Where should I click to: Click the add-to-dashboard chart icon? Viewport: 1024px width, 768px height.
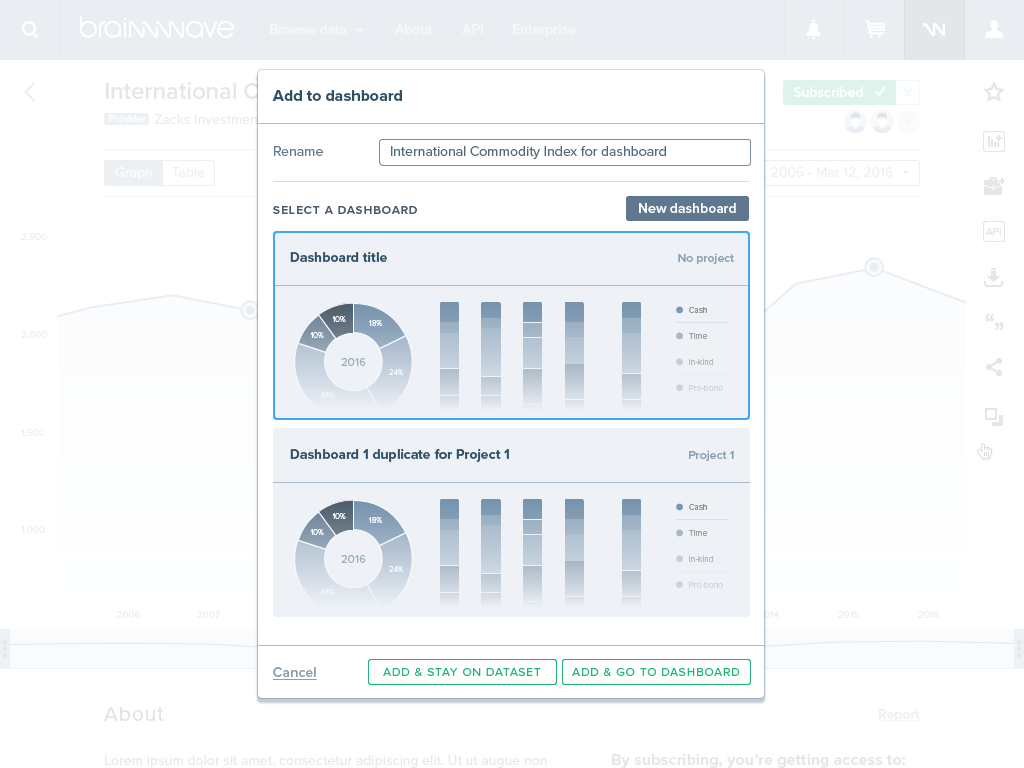click(x=993, y=142)
